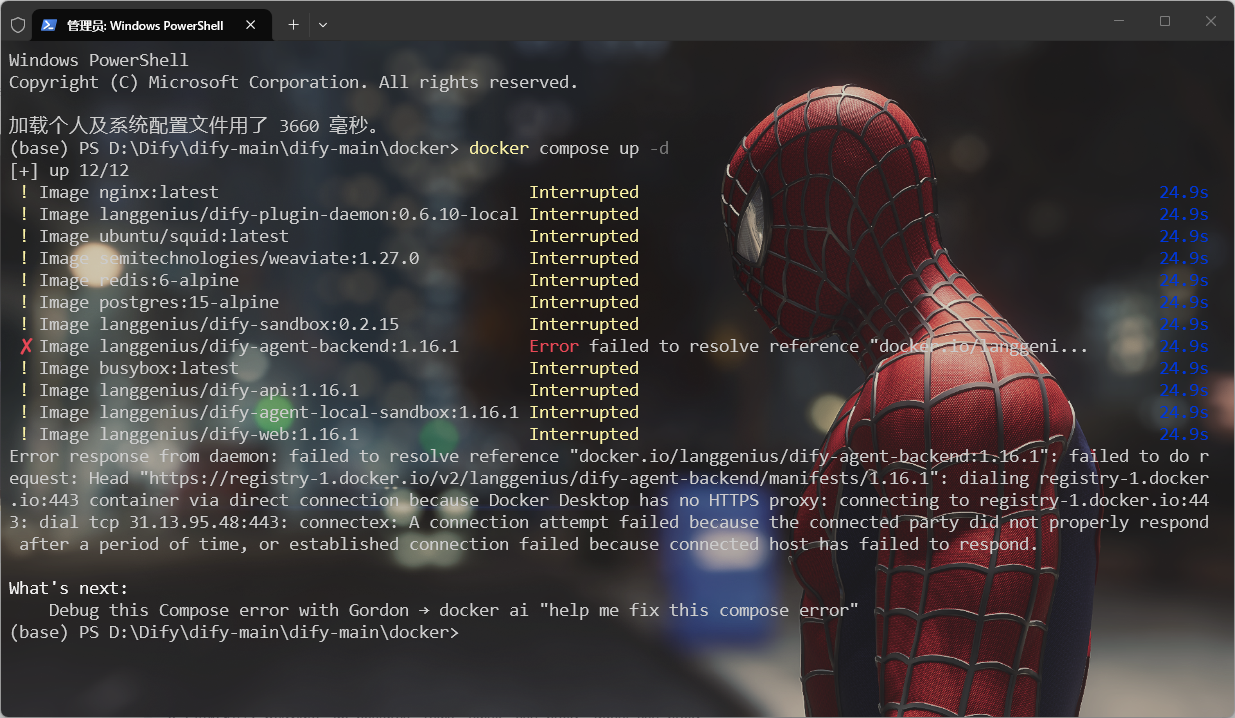Click 'Interrupted' status on nginx row
This screenshot has width=1235, height=718.
point(584,192)
